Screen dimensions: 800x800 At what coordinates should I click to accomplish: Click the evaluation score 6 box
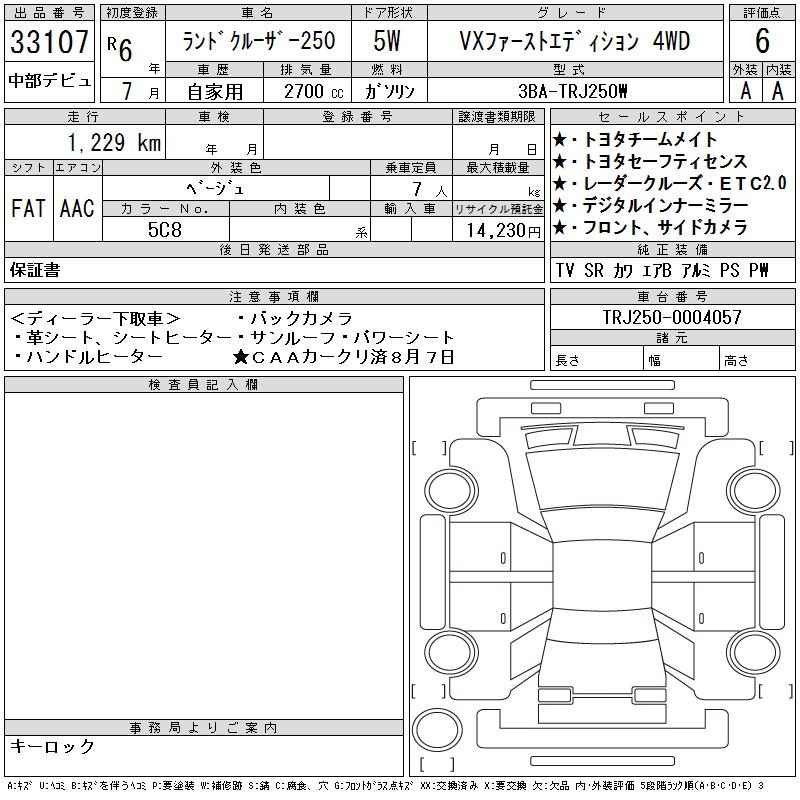[x=762, y=41]
